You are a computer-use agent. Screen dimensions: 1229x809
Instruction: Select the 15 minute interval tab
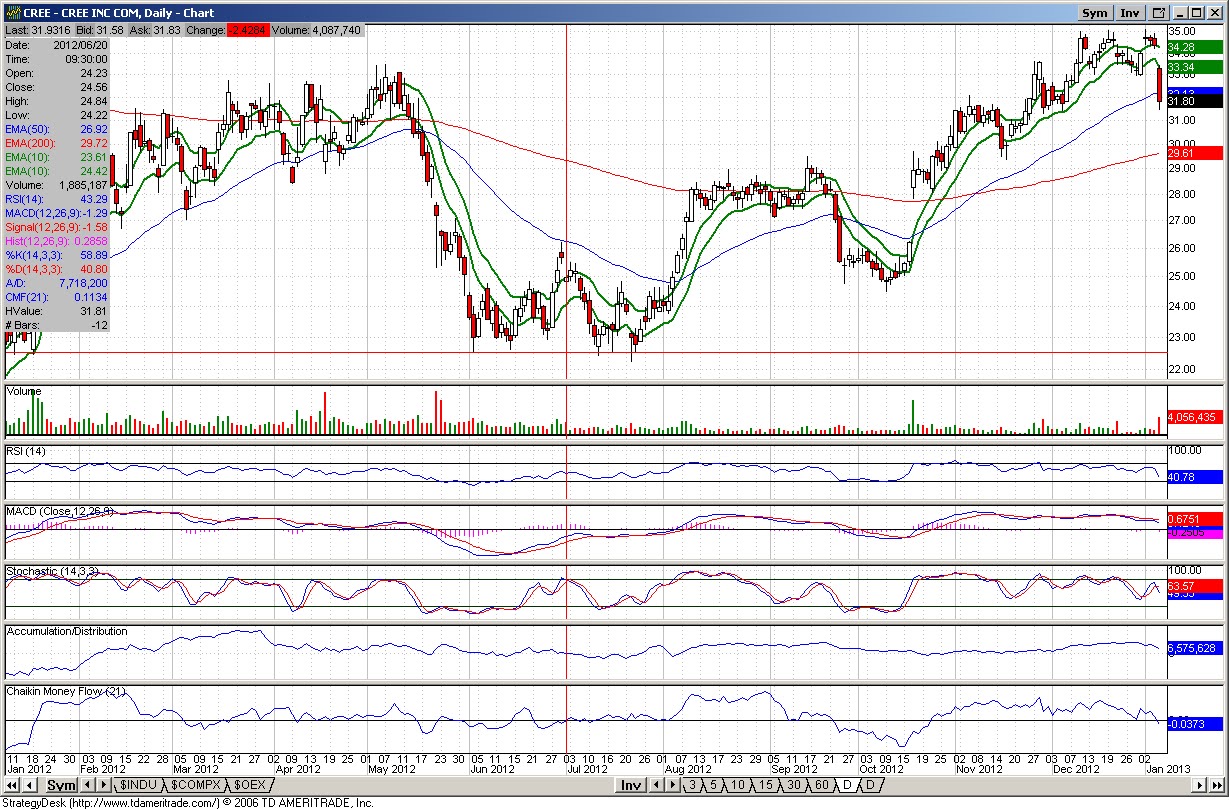765,785
